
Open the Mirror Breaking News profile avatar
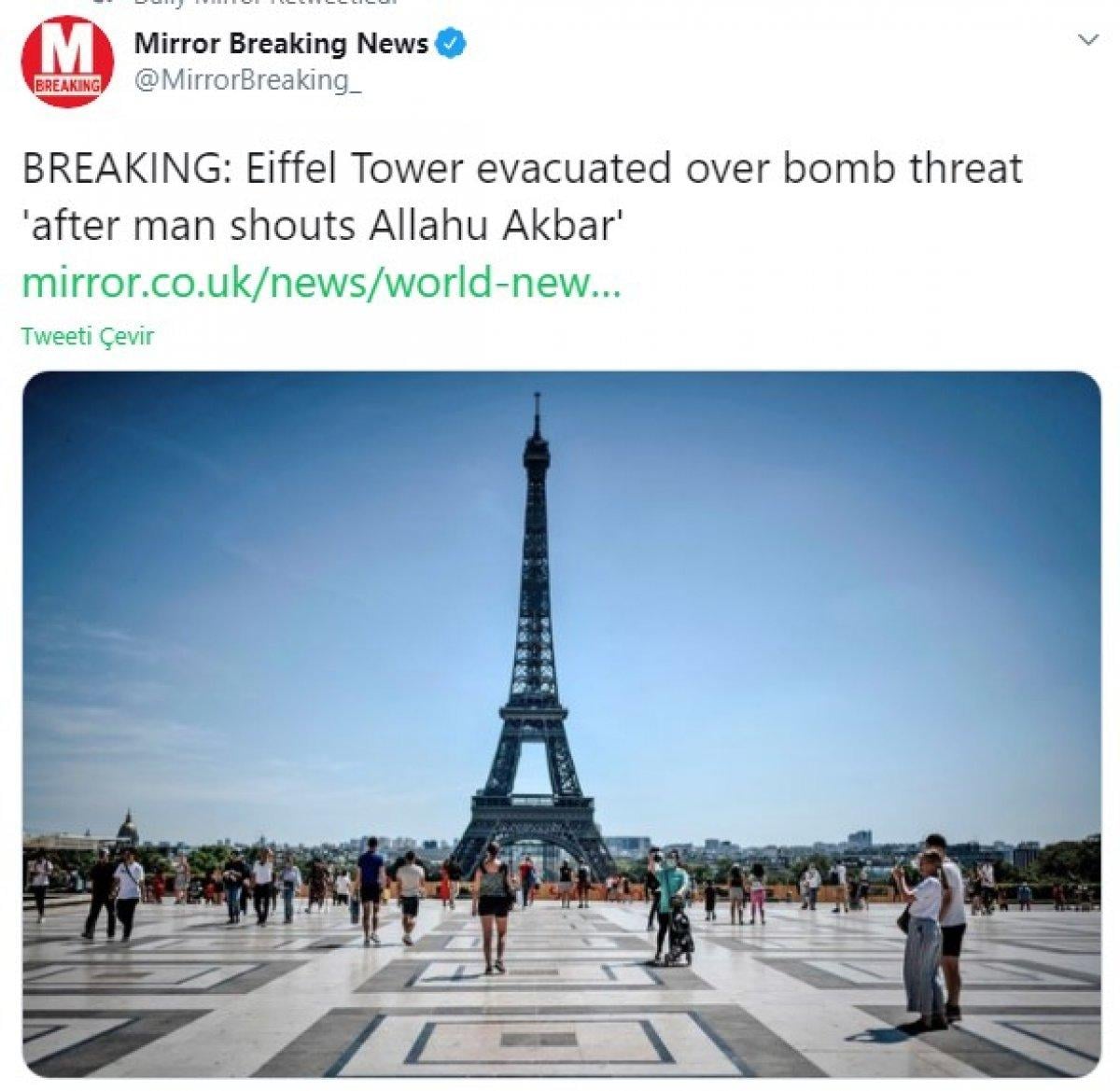point(67,62)
